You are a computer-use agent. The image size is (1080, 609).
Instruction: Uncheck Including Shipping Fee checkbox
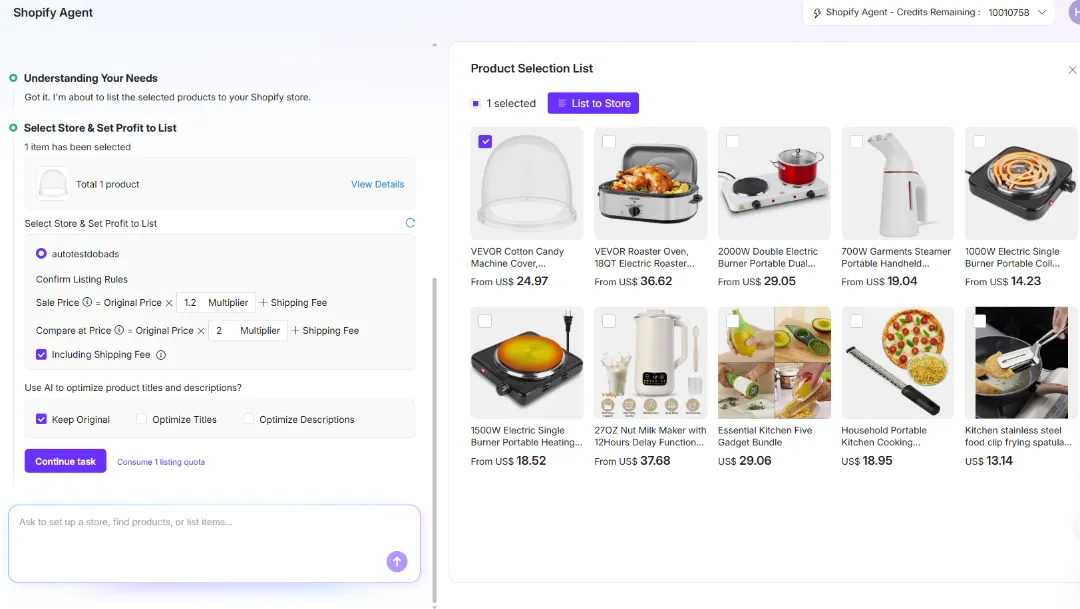[x=41, y=355]
